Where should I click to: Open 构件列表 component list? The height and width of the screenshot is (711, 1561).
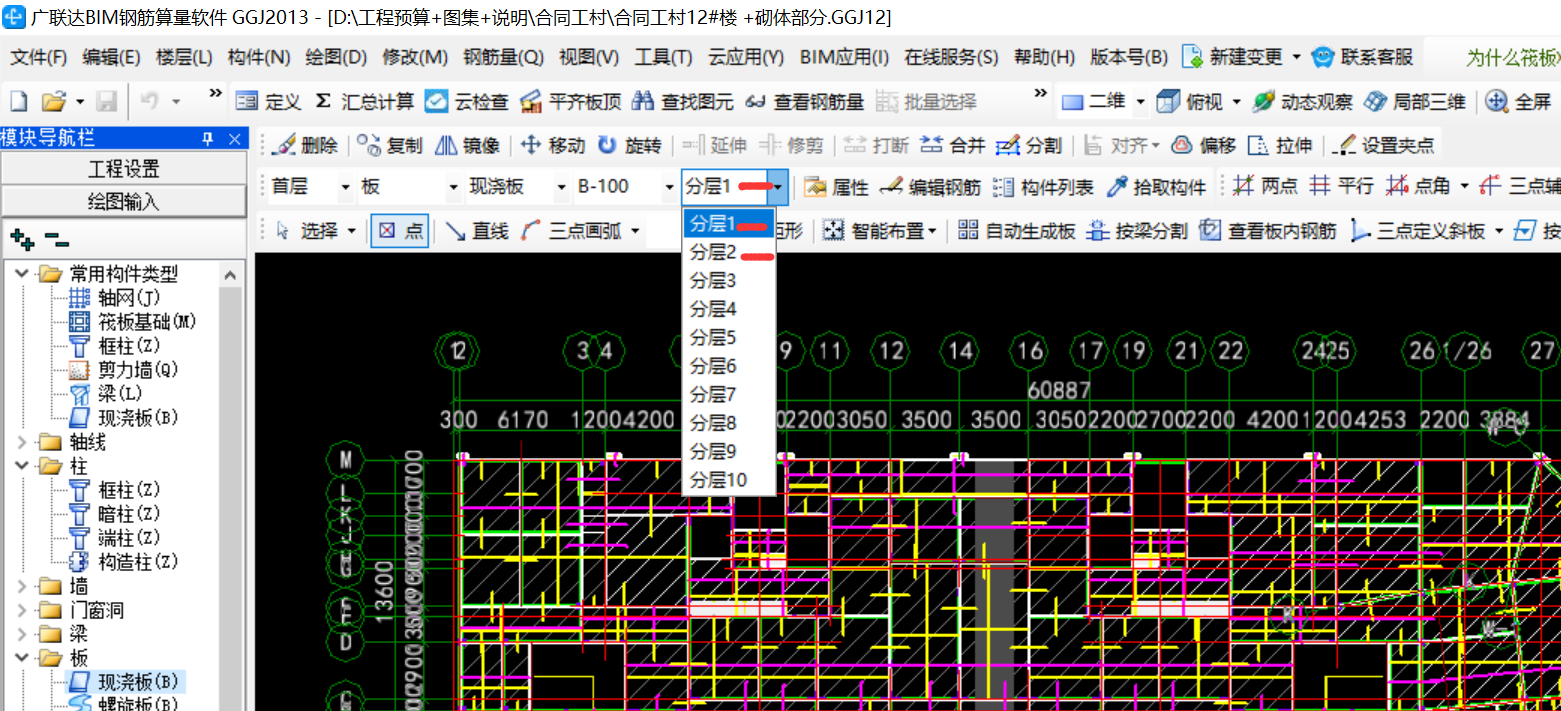click(x=1044, y=187)
